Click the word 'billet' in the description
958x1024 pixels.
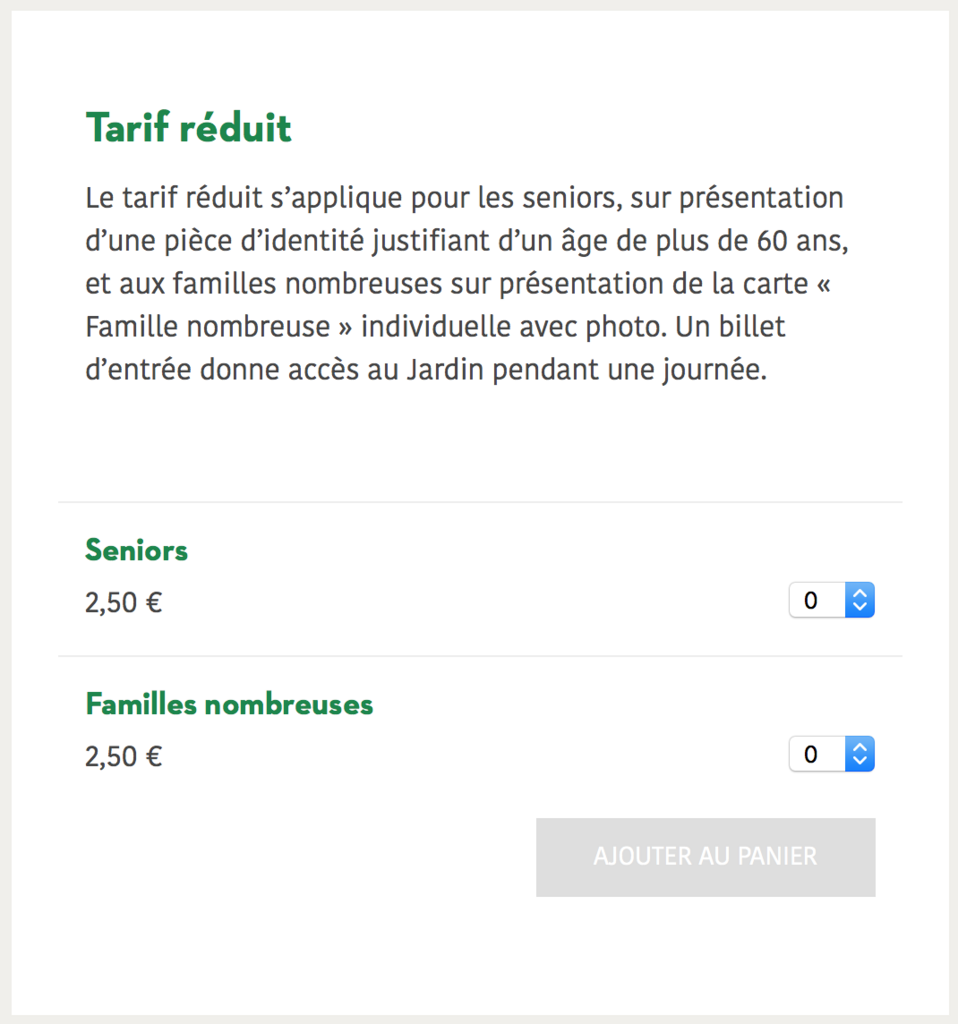click(x=752, y=326)
